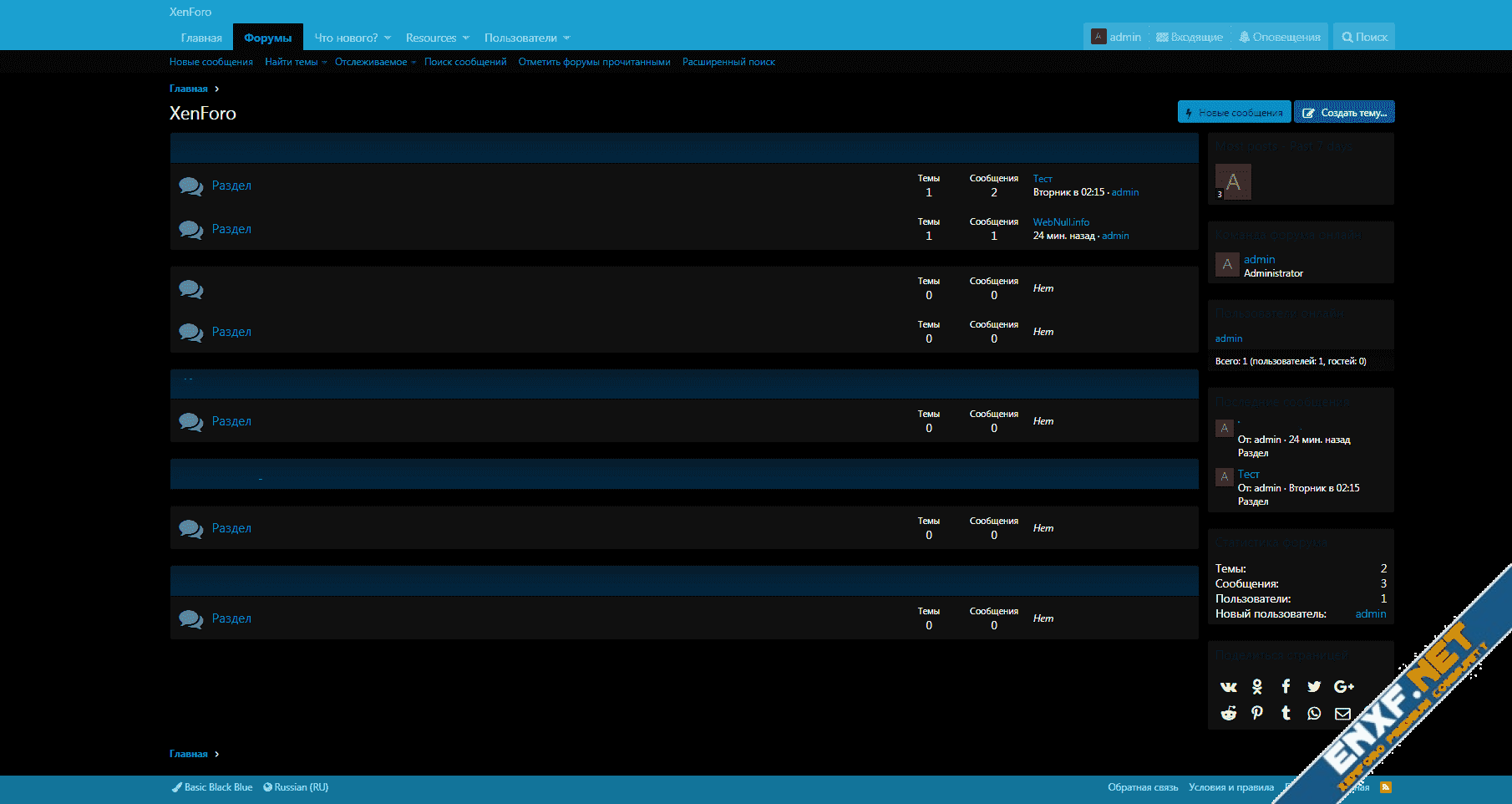This screenshot has width=1512, height=804.
Task: Share page on Pinterest
Action: [1257, 714]
